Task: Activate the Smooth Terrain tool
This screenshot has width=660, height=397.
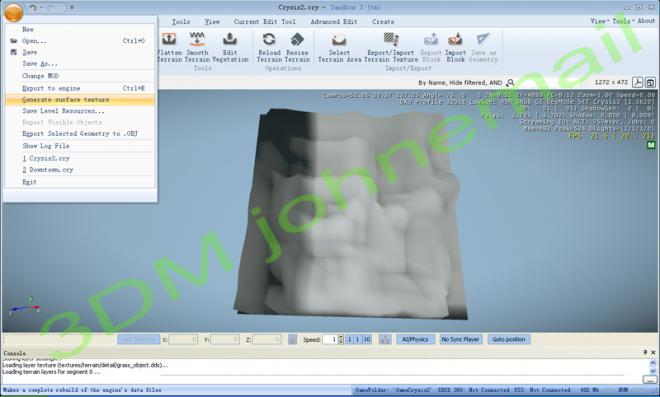Action: (197, 48)
